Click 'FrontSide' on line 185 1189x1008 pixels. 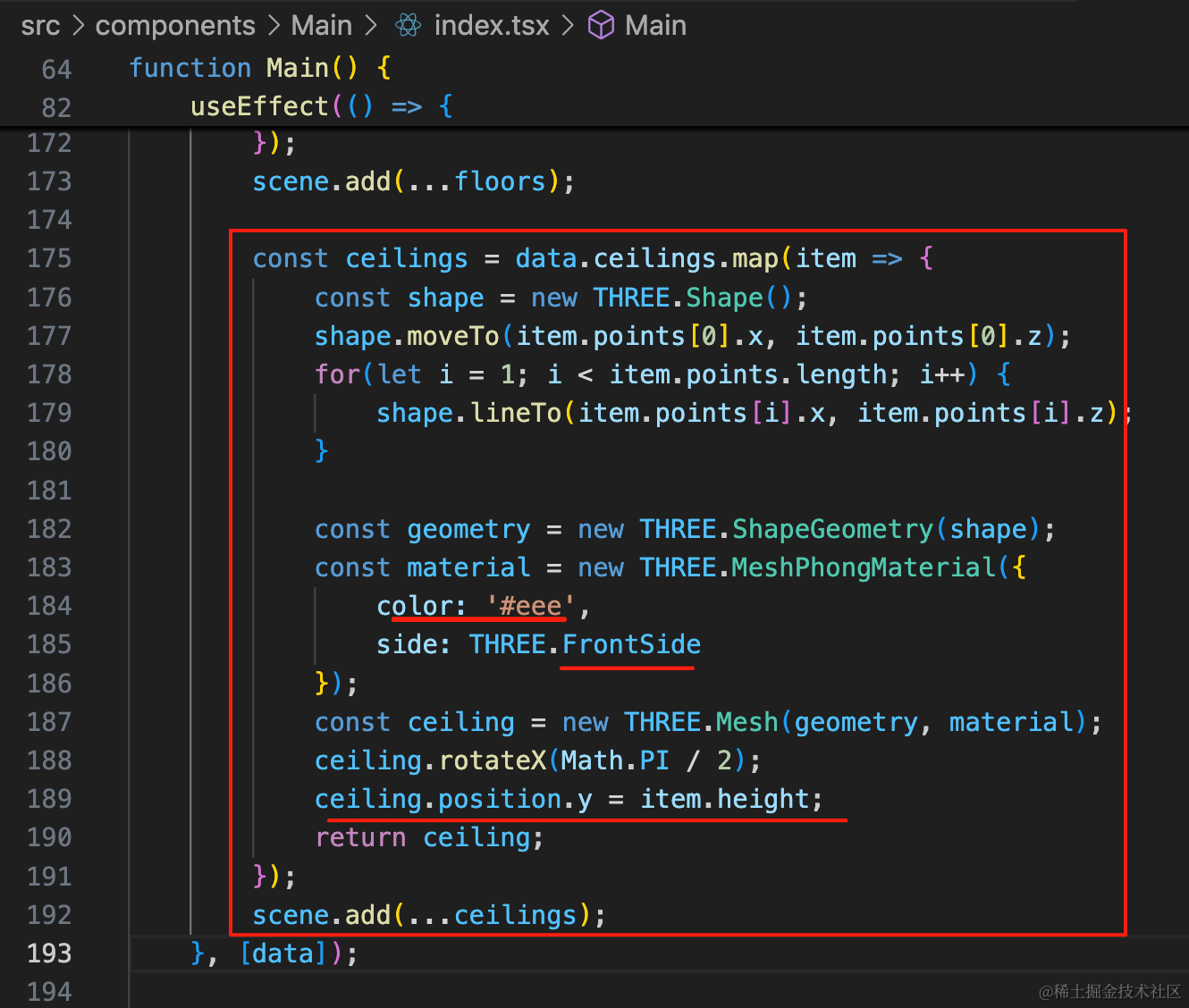(x=631, y=644)
